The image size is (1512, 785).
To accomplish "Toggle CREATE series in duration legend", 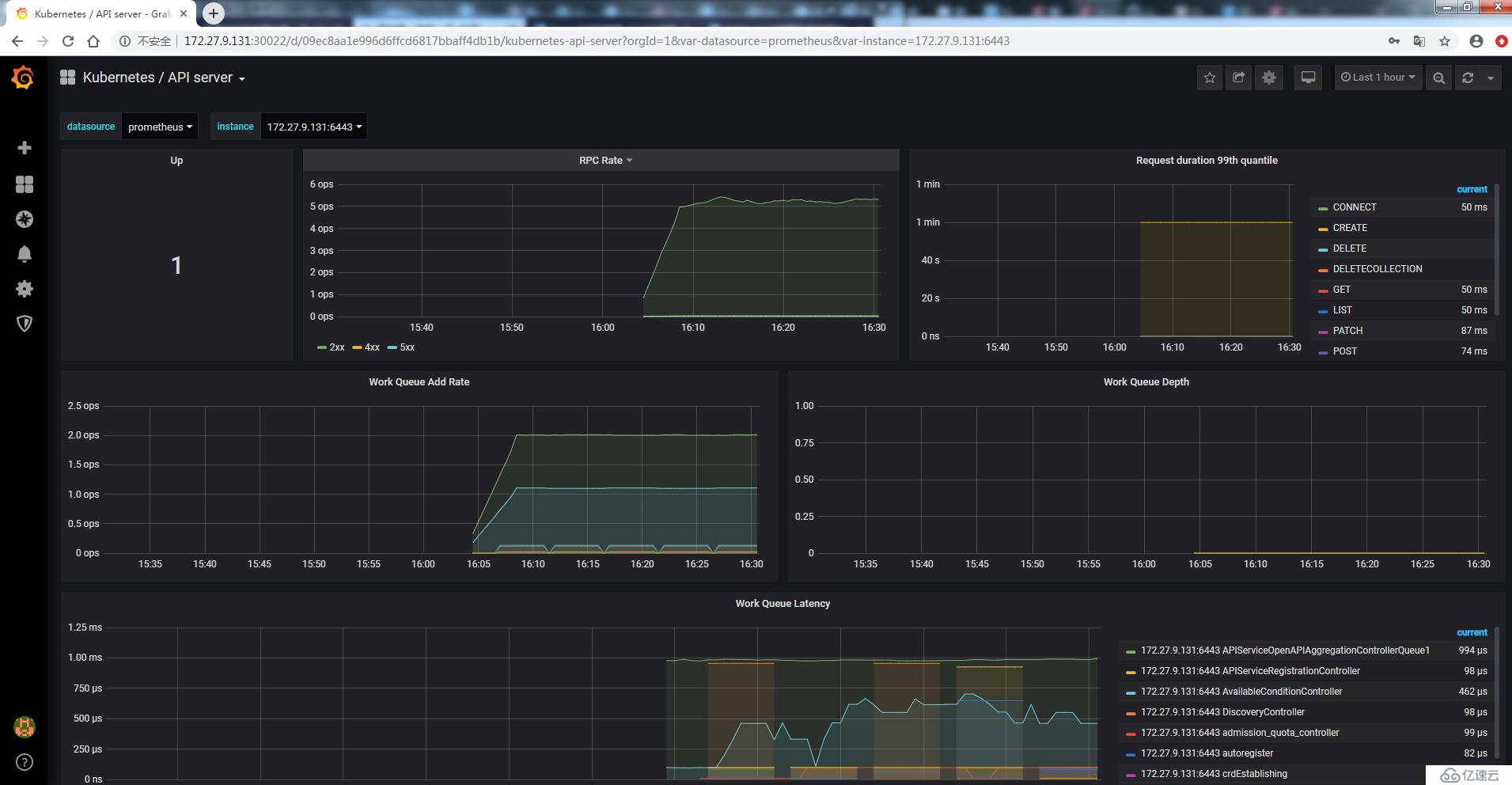I will coord(1350,228).
